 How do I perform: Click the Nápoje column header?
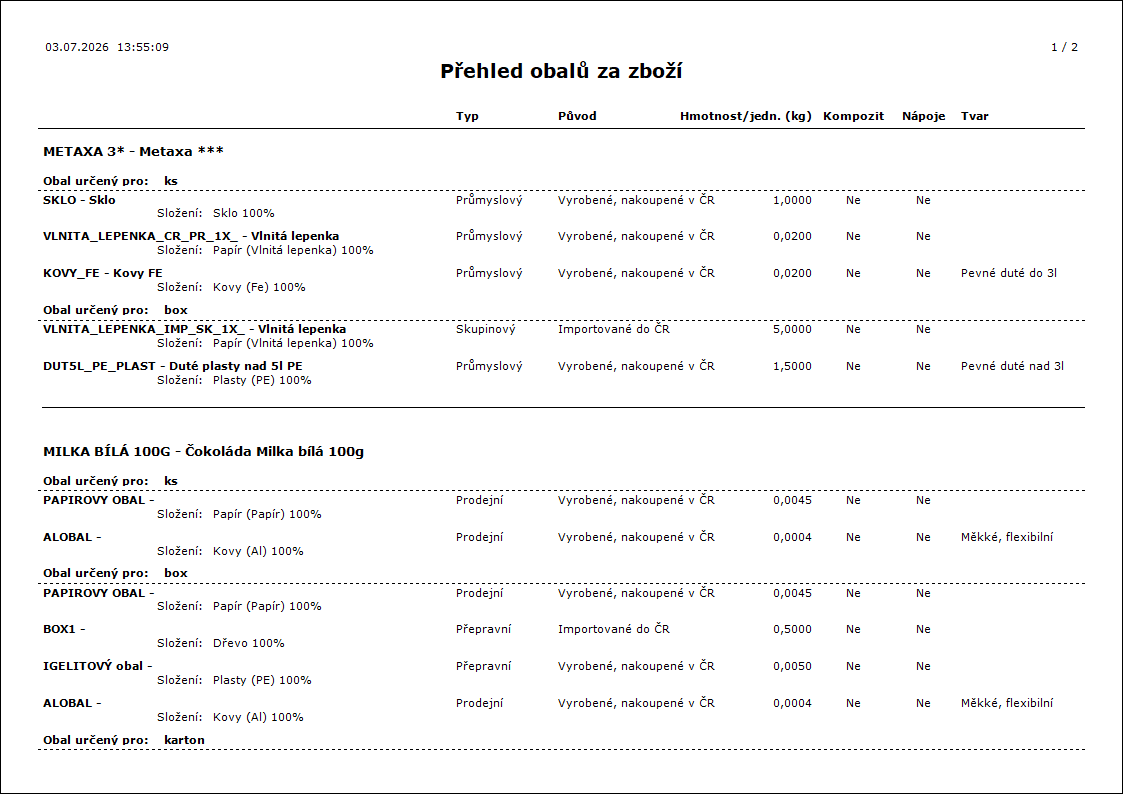click(923, 116)
